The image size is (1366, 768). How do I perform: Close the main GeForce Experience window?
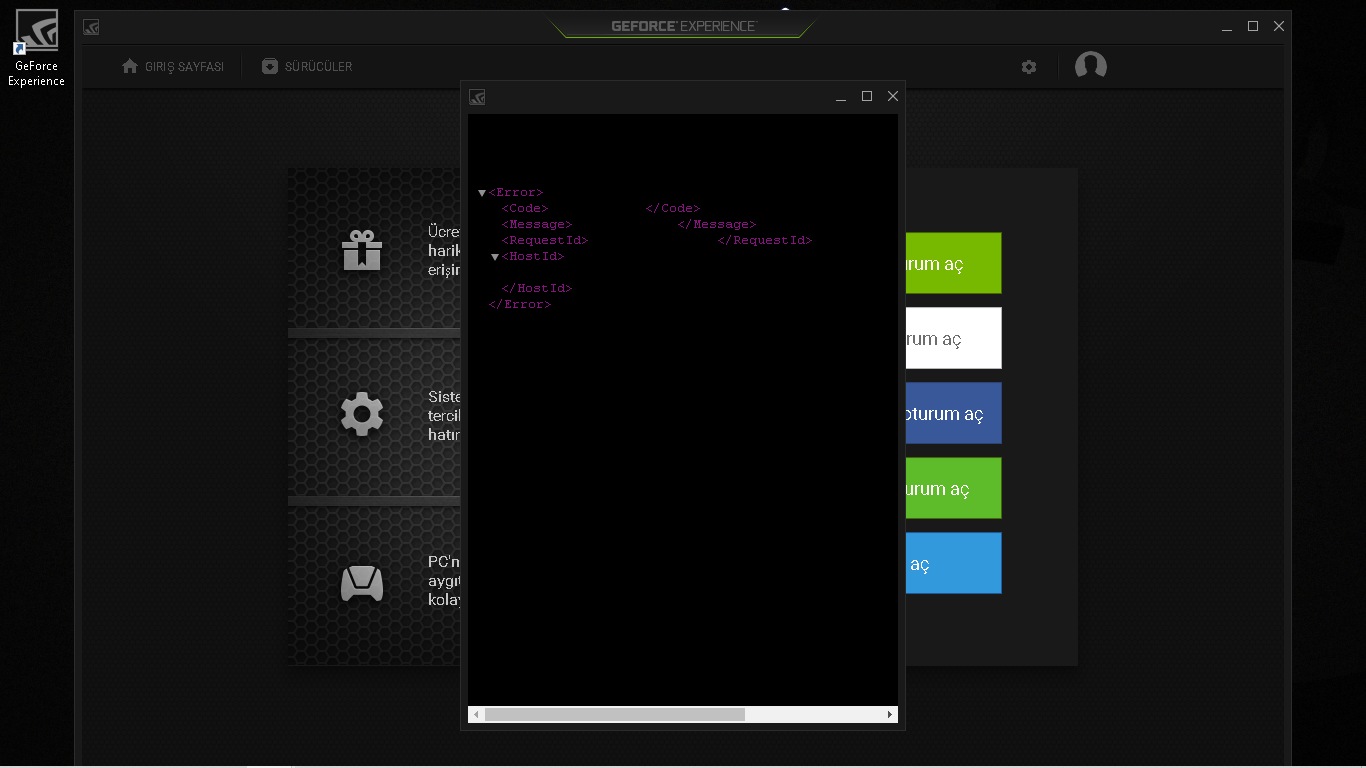1279,27
